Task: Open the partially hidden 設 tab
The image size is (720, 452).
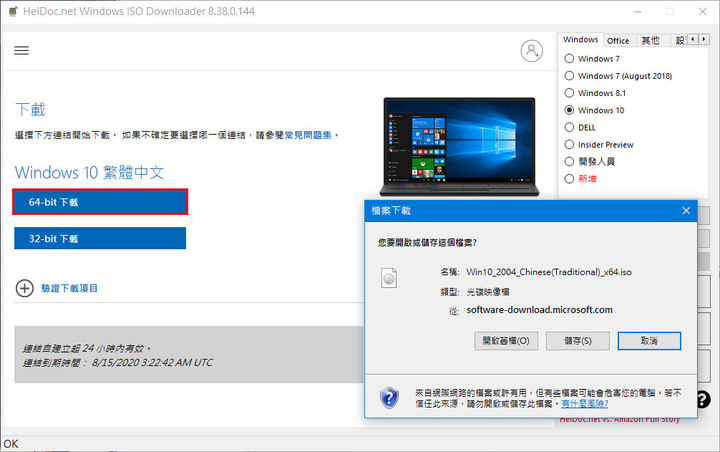Action: click(x=679, y=41)
